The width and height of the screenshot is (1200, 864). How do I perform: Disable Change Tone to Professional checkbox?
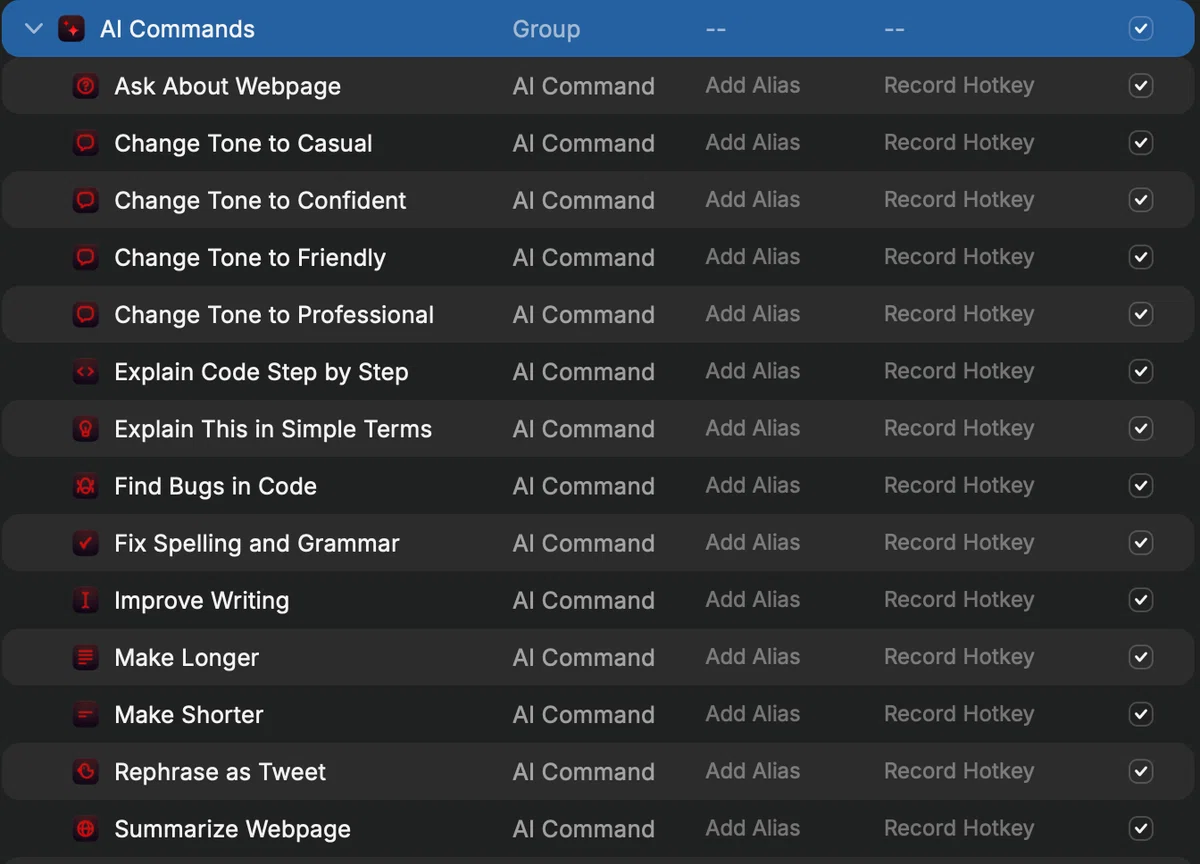1141,314
